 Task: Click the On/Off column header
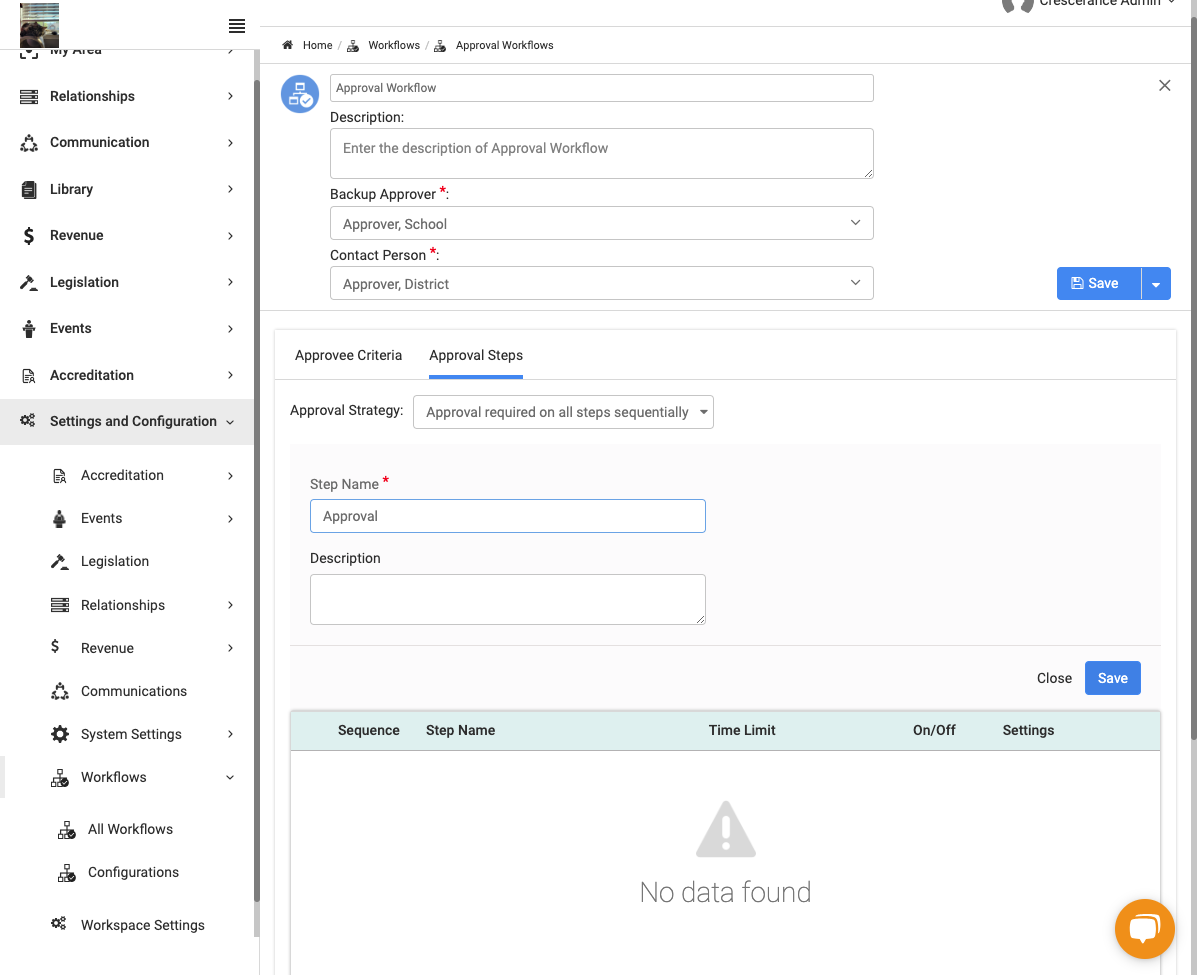[x=934, y=731]
